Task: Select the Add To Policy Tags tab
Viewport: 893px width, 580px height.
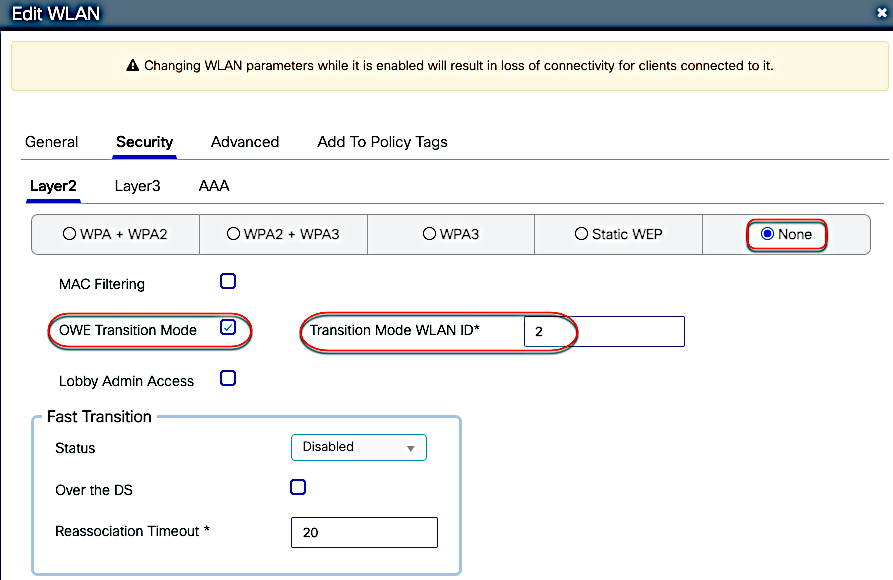Action: 381,142
